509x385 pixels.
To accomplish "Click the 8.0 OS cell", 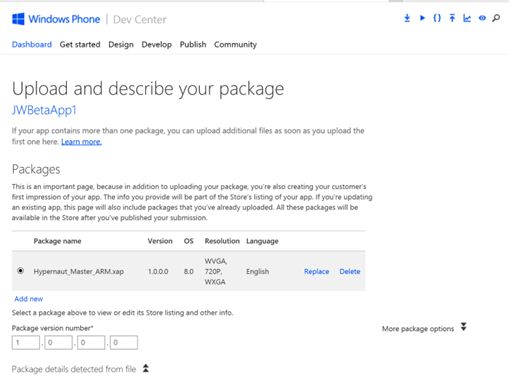I will 189,271.
